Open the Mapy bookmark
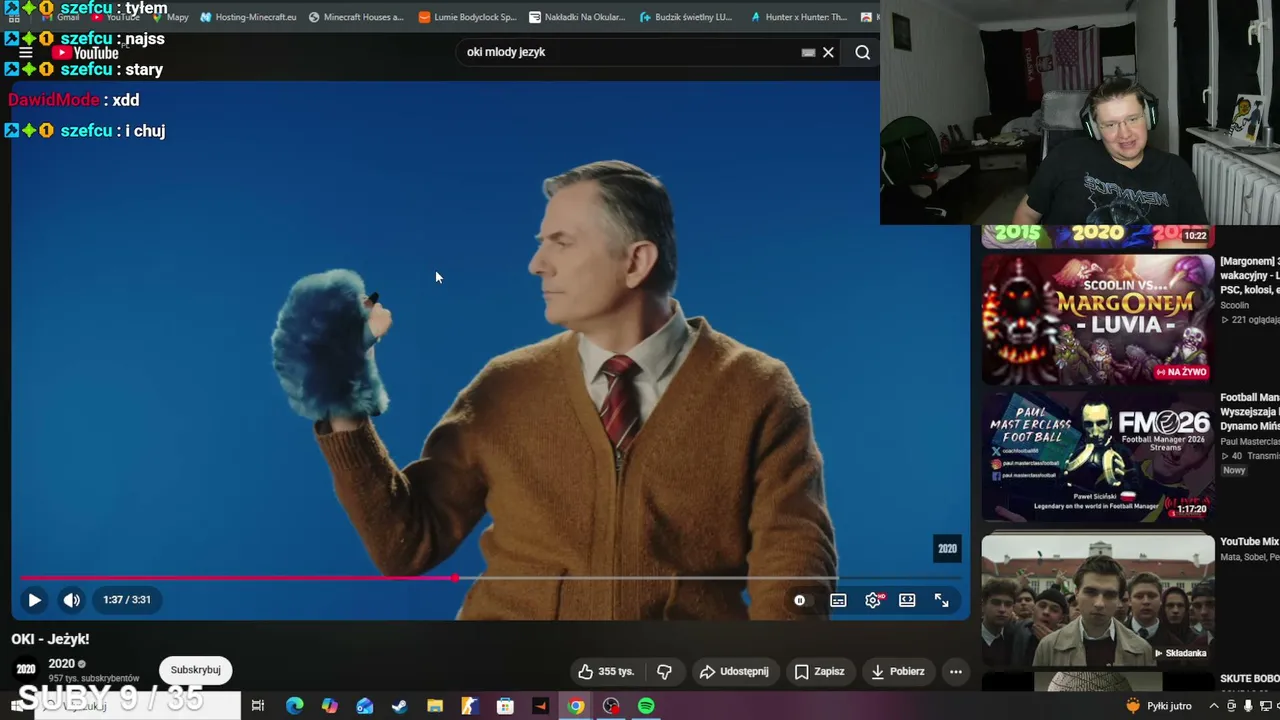The height and width of the screenshot is (720, 1280). (x=169, y=17)
